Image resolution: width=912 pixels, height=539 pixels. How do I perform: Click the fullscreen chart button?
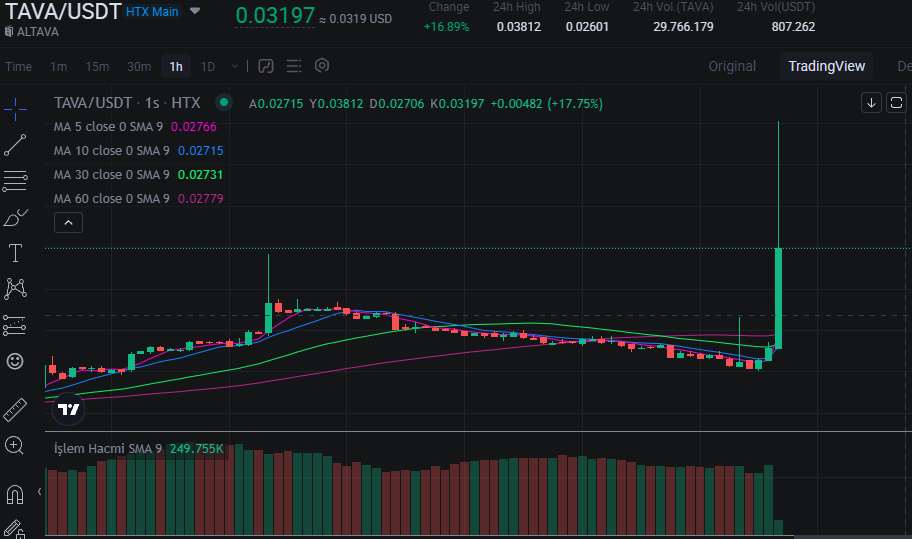[x=896, y=102]
